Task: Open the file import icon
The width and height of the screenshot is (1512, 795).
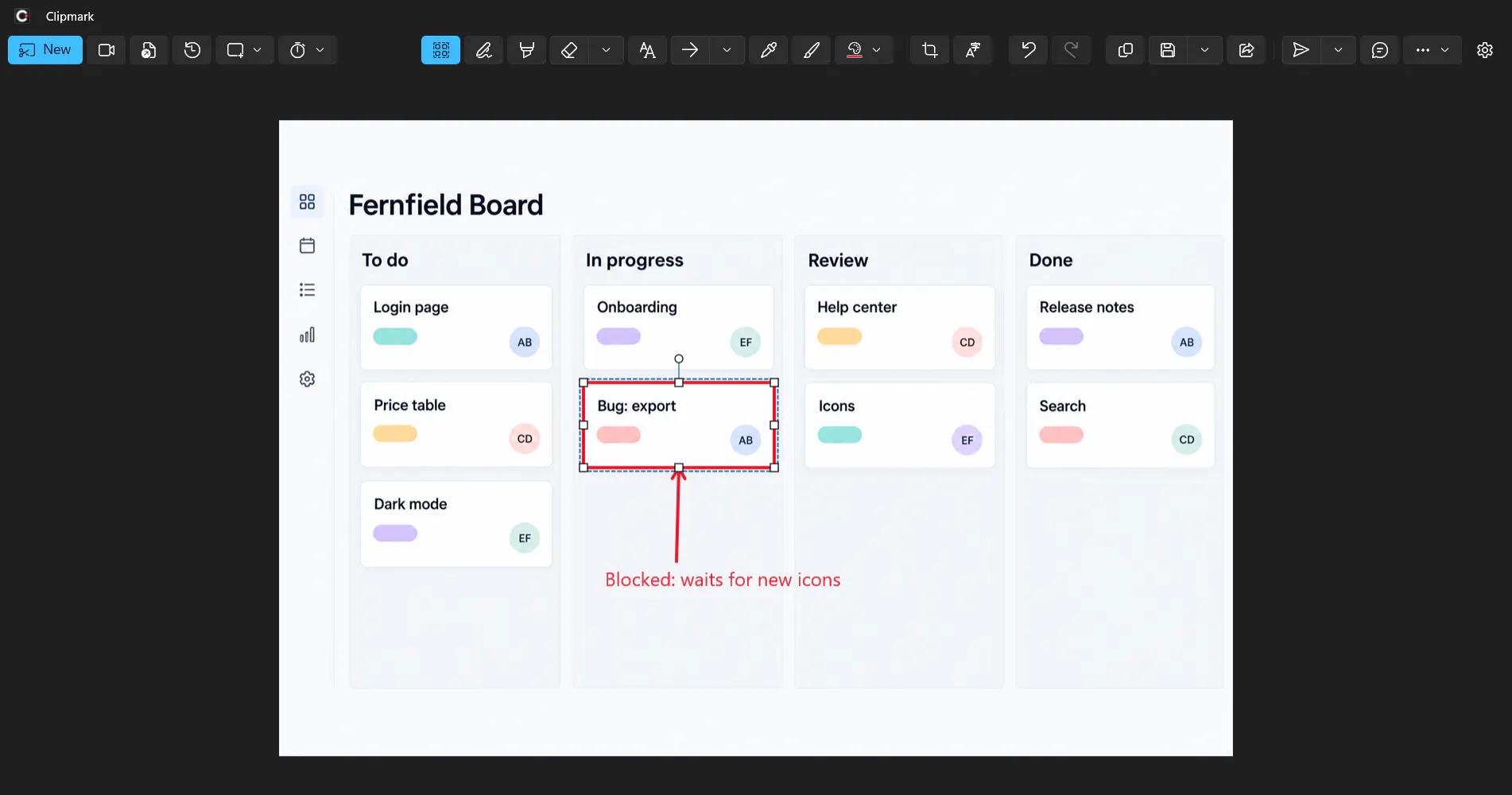Action: click(149, 50)
